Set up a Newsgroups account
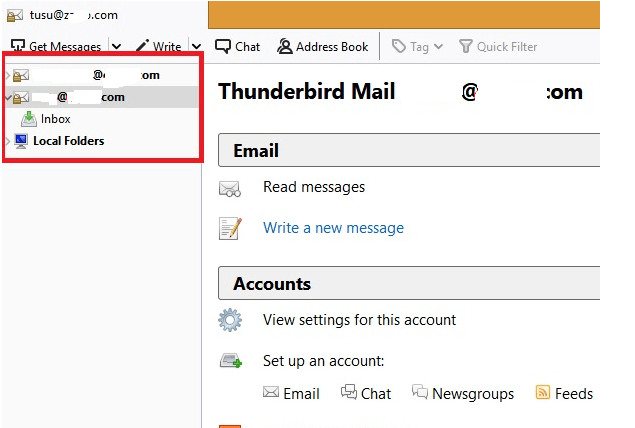Image resolution: width=635 pixels, height=428 pixels. 463,393
